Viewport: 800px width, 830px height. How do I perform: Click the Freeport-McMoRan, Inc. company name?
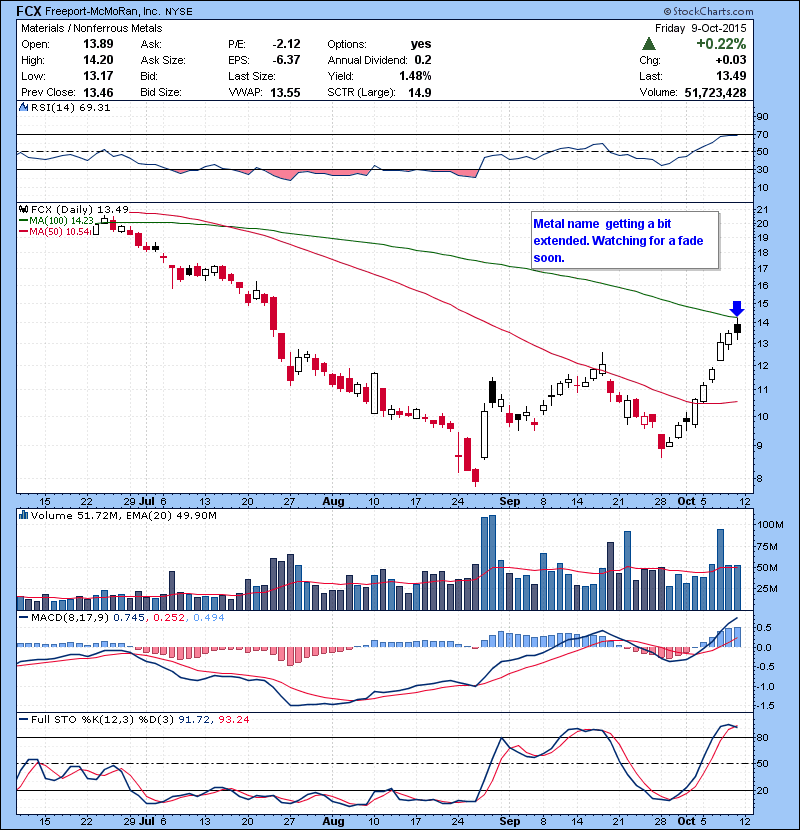(101, 12)
